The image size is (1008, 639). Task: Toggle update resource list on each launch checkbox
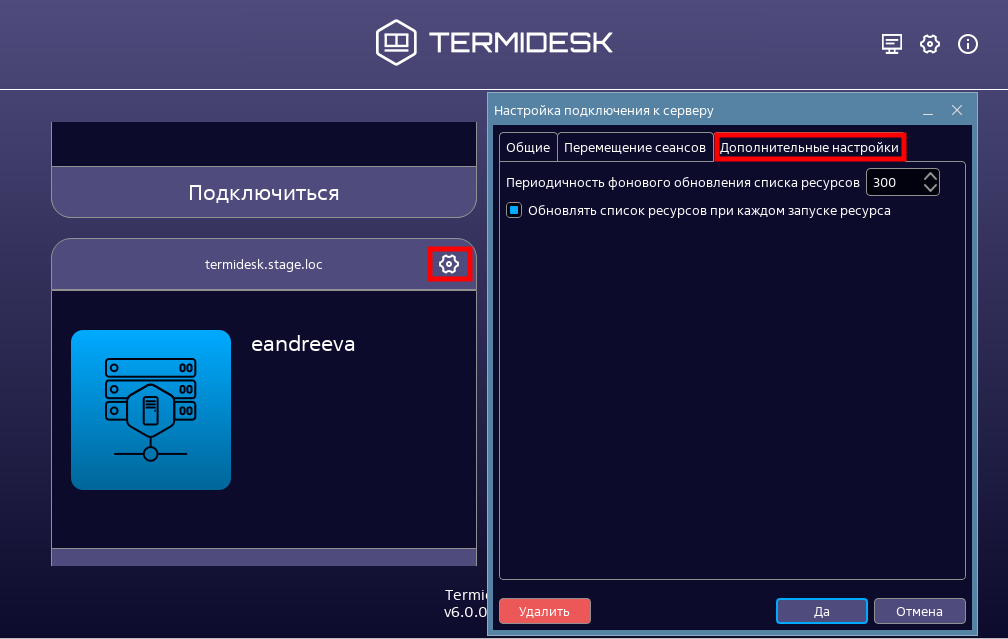click(514, 210)
